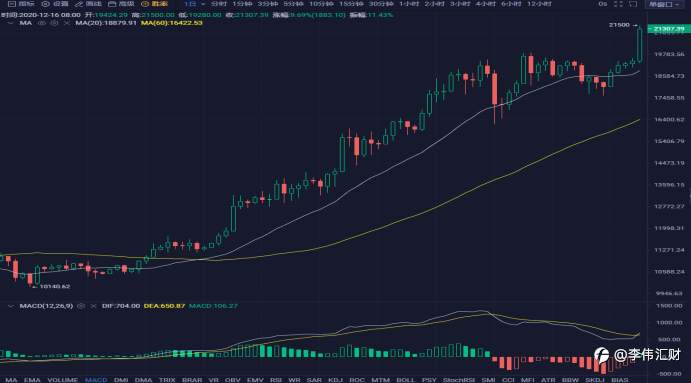Collapse the MACD indicator legend chevron
691x383 pixels.
coord(11,306)
